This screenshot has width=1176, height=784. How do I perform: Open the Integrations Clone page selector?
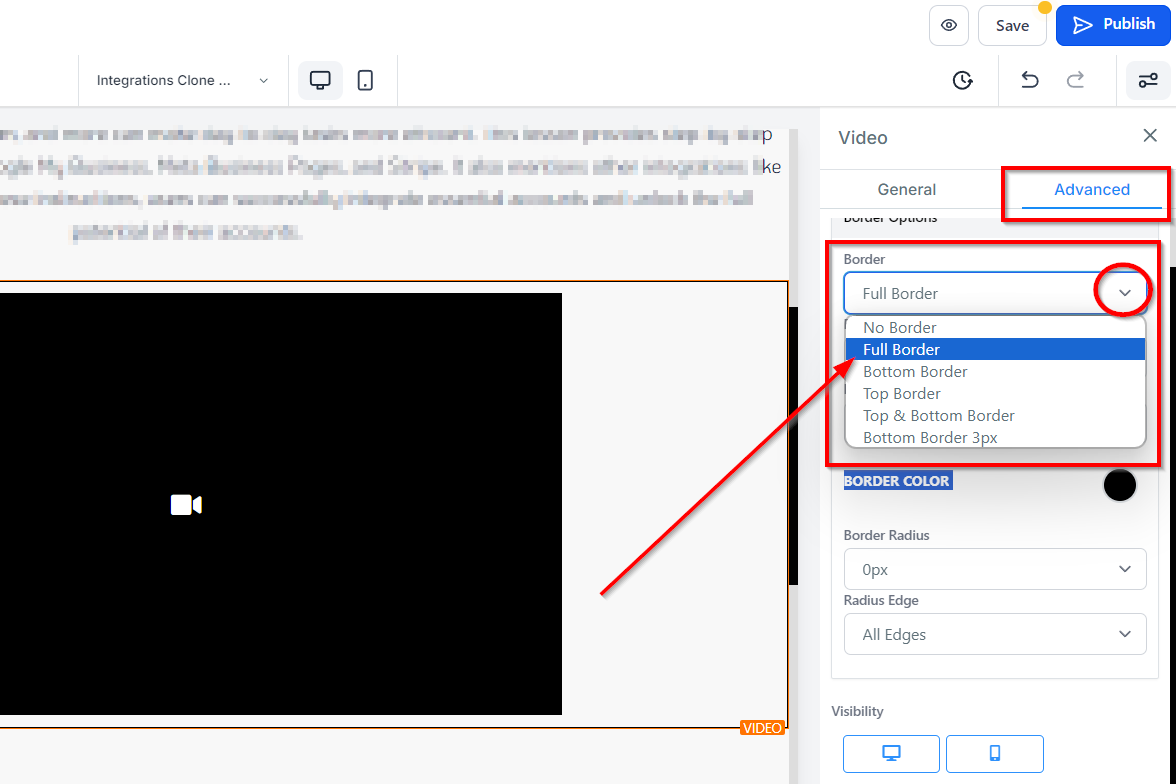[183, 81]
